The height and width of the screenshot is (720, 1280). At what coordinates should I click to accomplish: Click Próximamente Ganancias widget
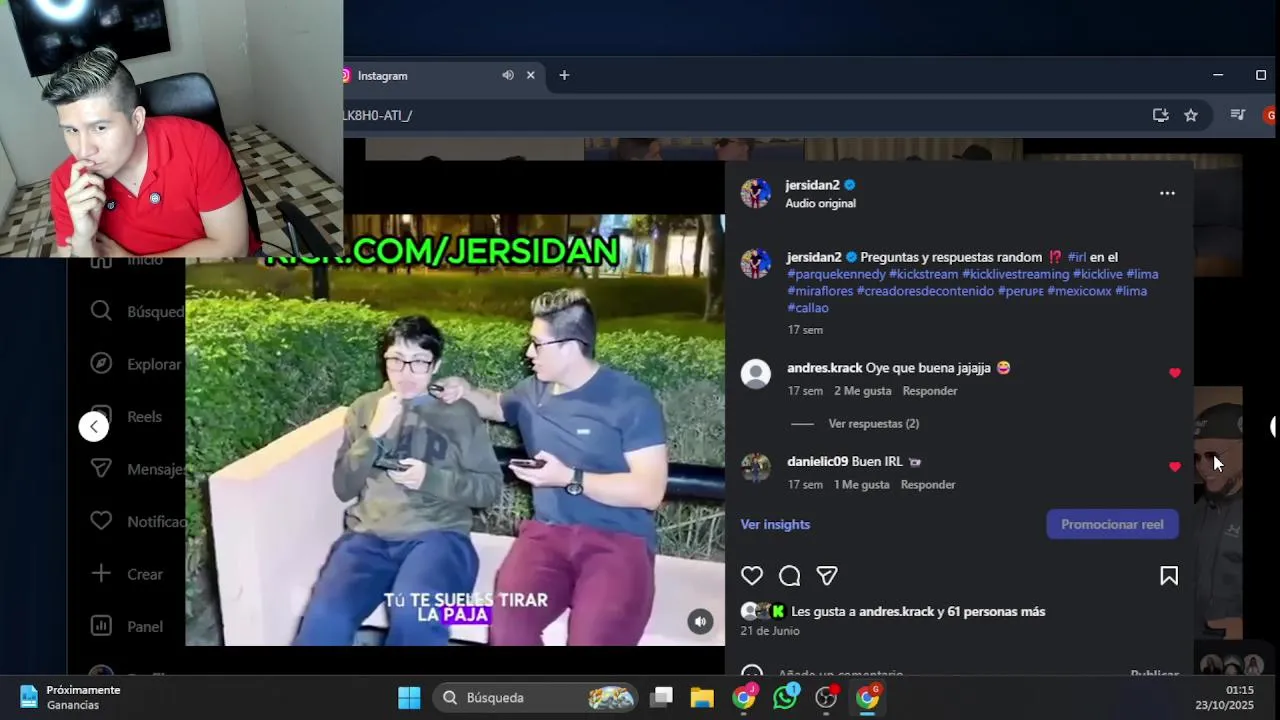(x=70, y=698)
